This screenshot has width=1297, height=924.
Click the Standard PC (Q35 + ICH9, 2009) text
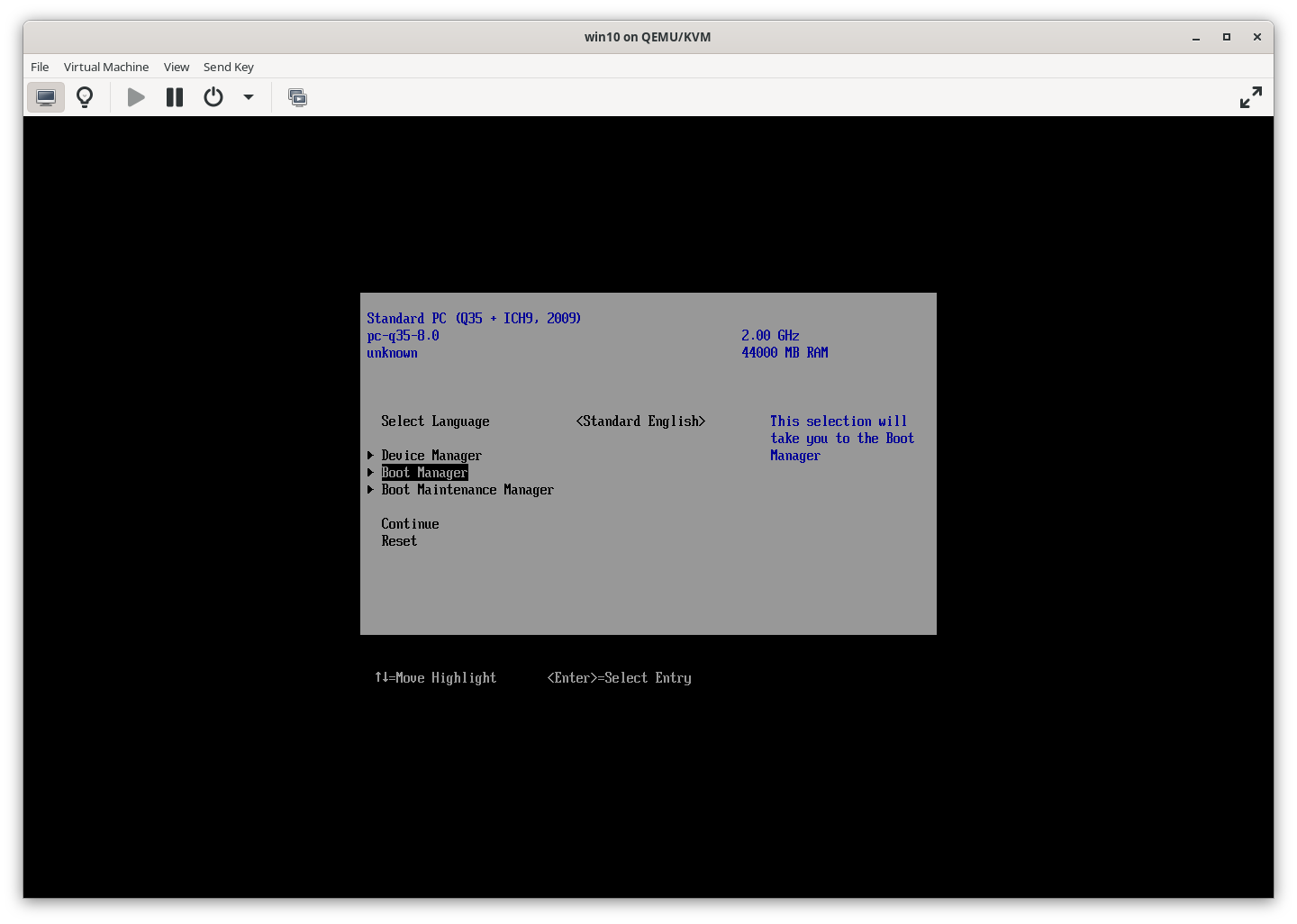pyautogui.click(x=474, y=319)
